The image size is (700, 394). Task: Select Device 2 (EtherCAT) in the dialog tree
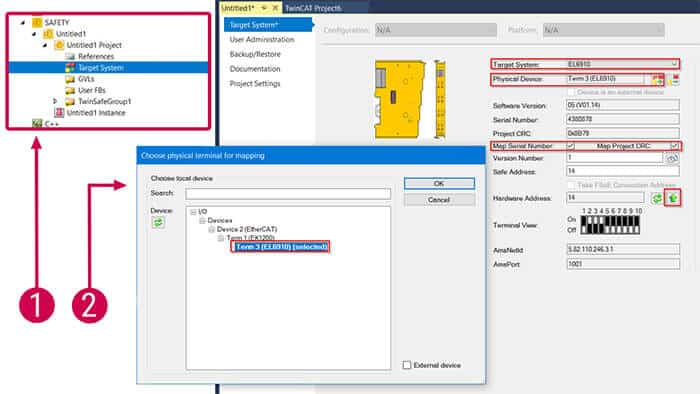pos(247,229)
